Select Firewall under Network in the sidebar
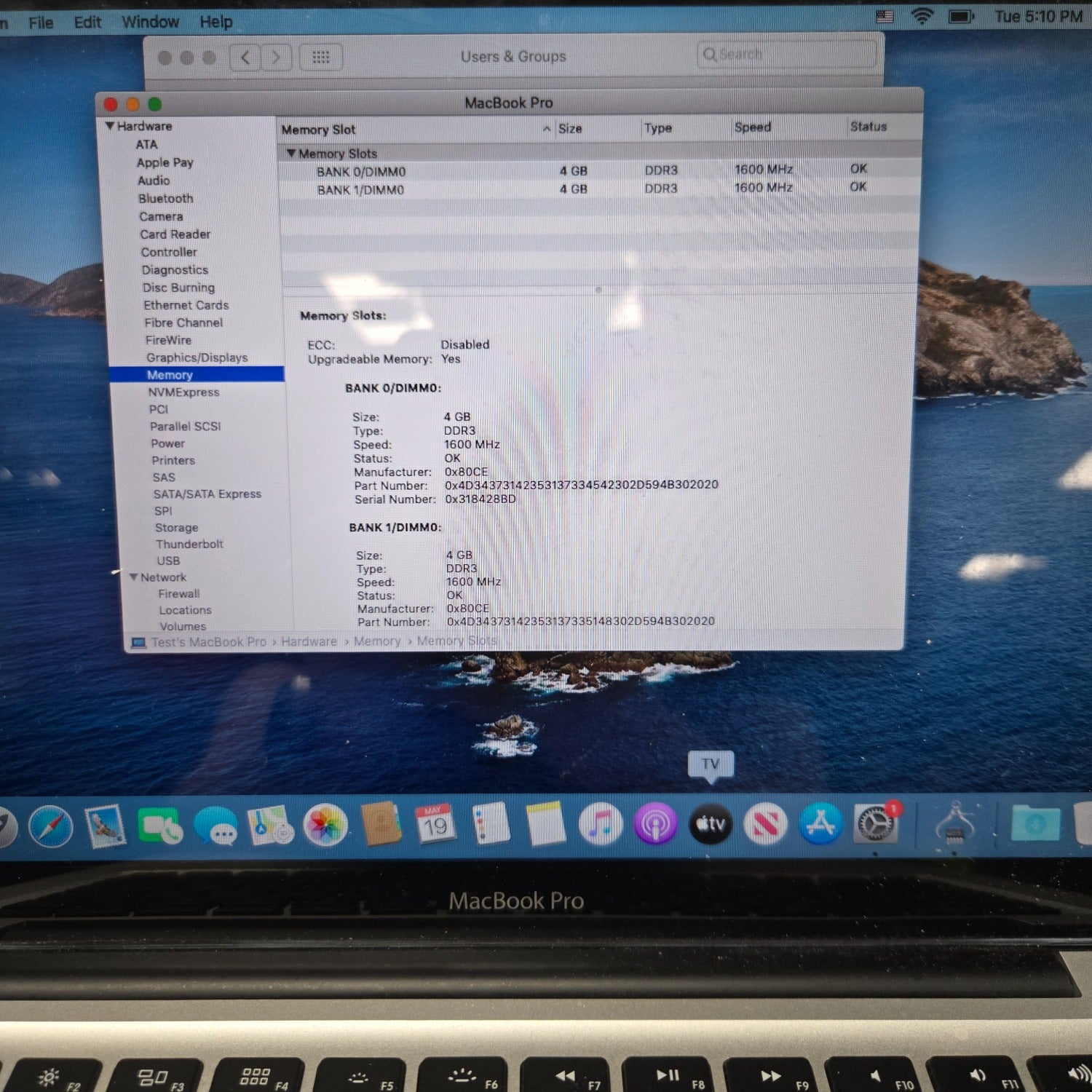1092x1092 pixels. click(179, 594)
